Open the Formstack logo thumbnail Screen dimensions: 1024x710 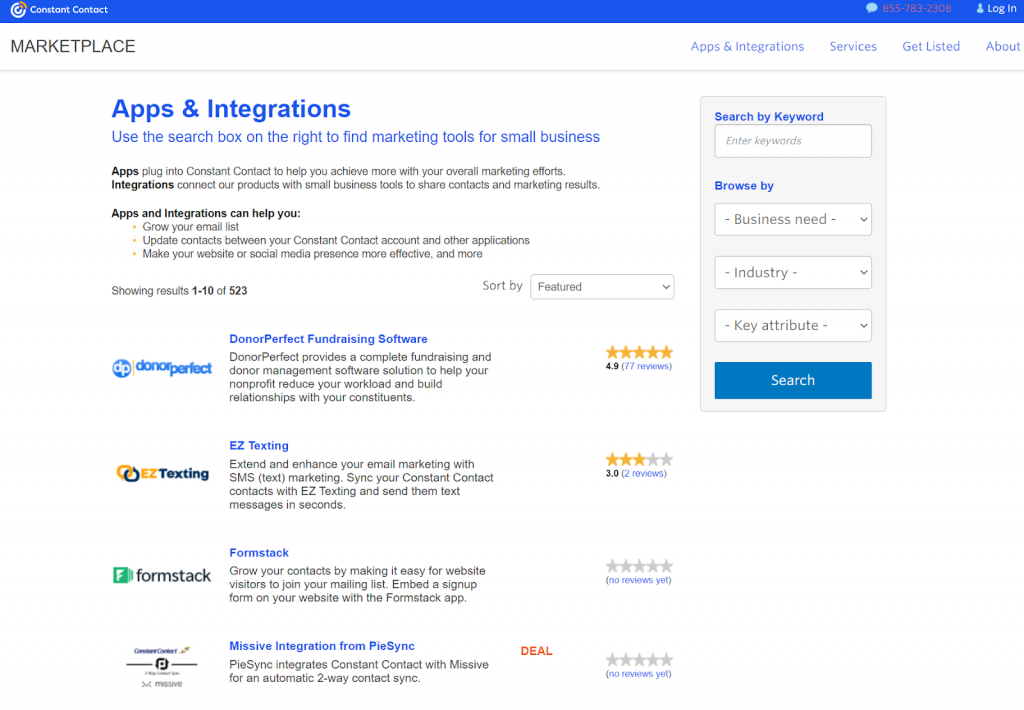click(x=162, y=575)
